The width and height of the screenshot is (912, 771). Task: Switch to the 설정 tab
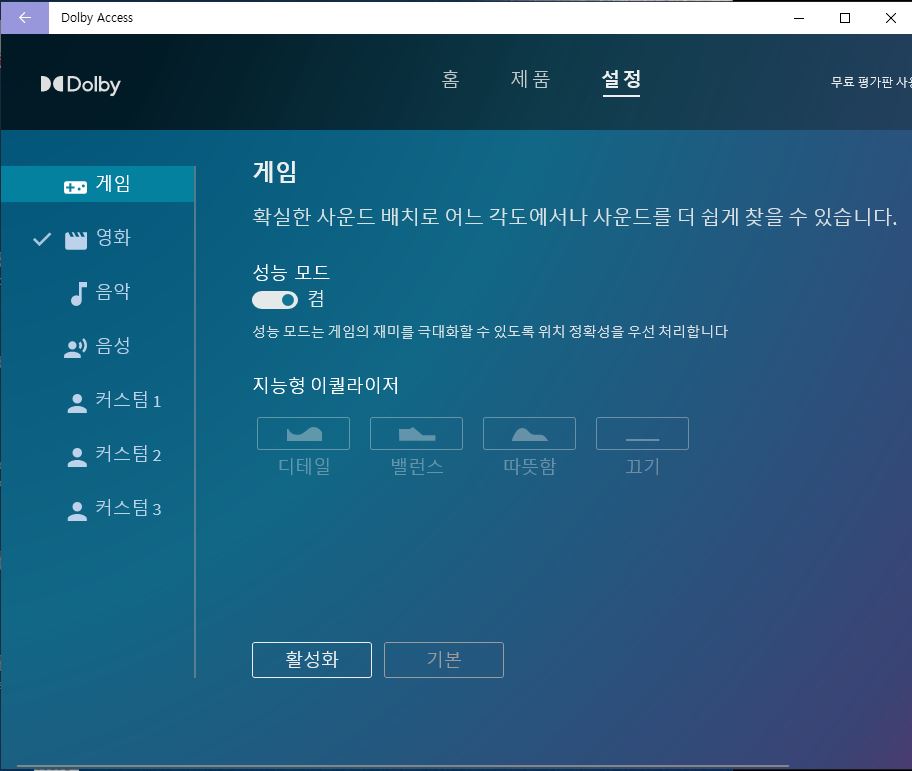[x=621, y=80]
